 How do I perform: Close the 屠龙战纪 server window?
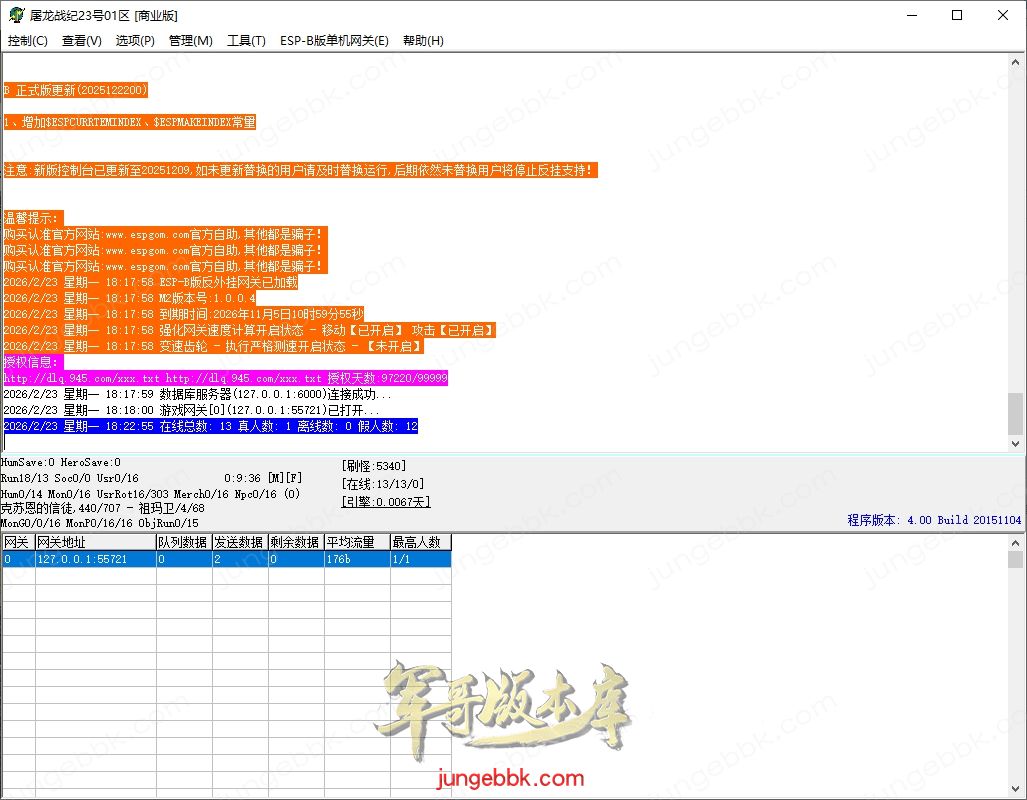[1003, 15]
